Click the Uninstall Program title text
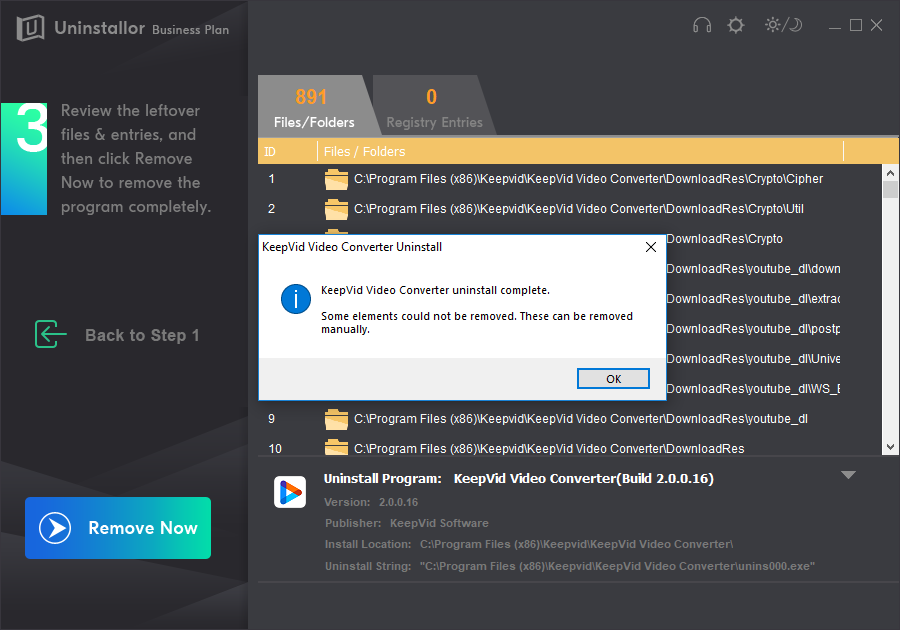 pyautogui.click(x=519, y=479)
